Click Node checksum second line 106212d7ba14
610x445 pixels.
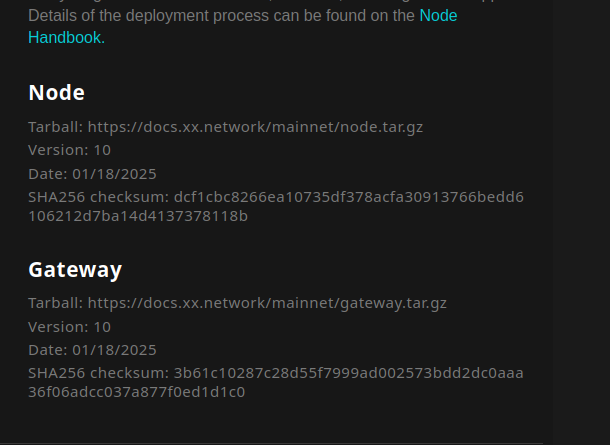(x=138, y=215)
